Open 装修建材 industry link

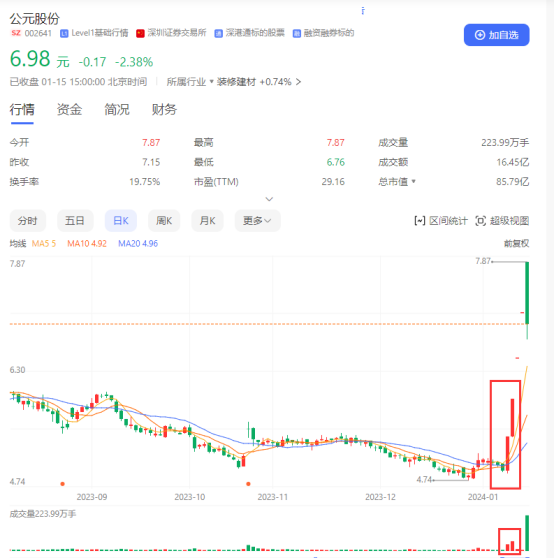click(x=236, y=82)
